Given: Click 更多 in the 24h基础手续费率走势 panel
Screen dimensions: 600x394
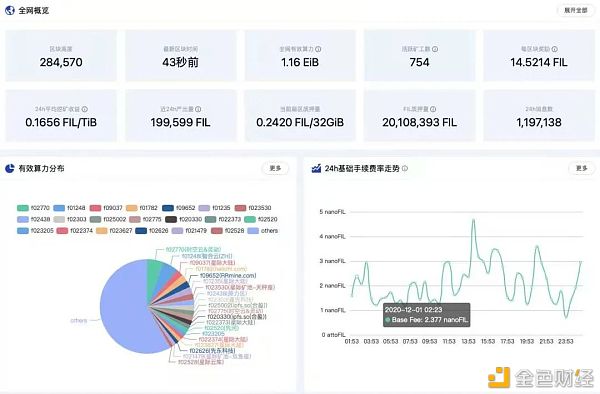Looking at the screenshot, I should tap(582, 168).
